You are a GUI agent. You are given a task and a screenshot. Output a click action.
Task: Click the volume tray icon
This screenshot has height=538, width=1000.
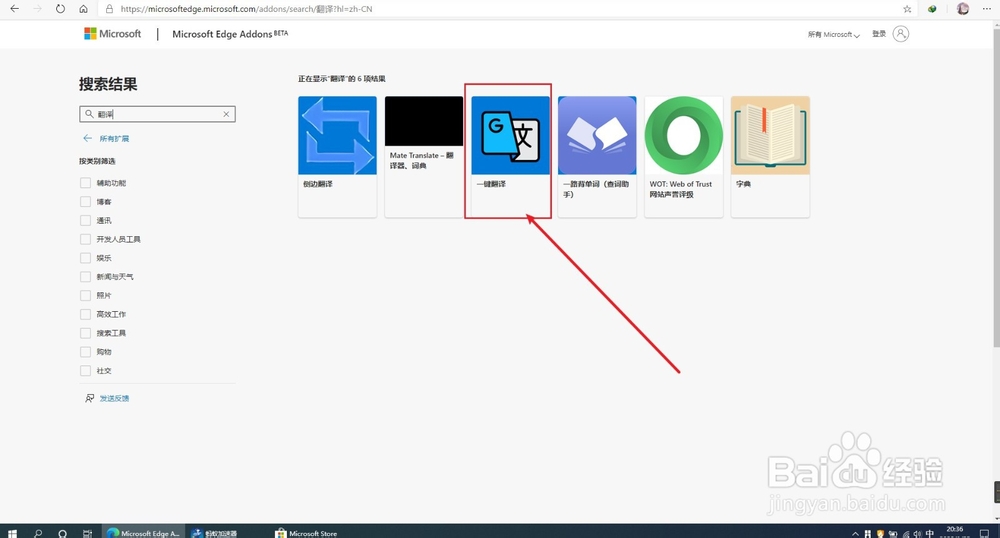tap(917, 534)
